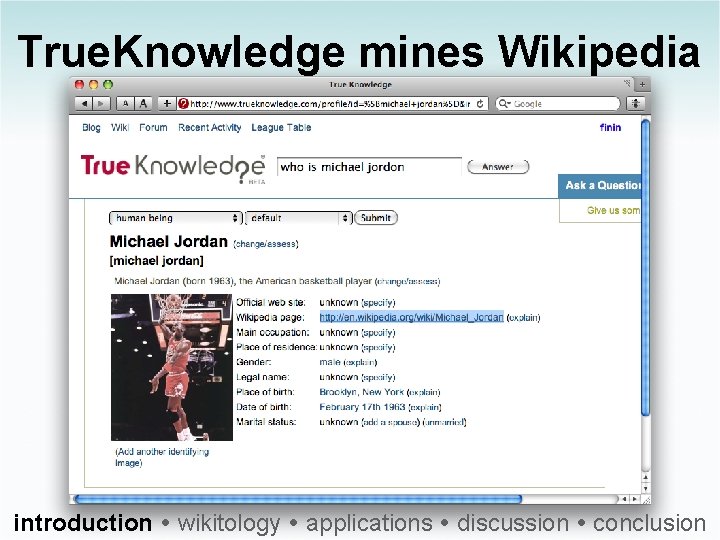Open the Wiki link

coord(120,128)
